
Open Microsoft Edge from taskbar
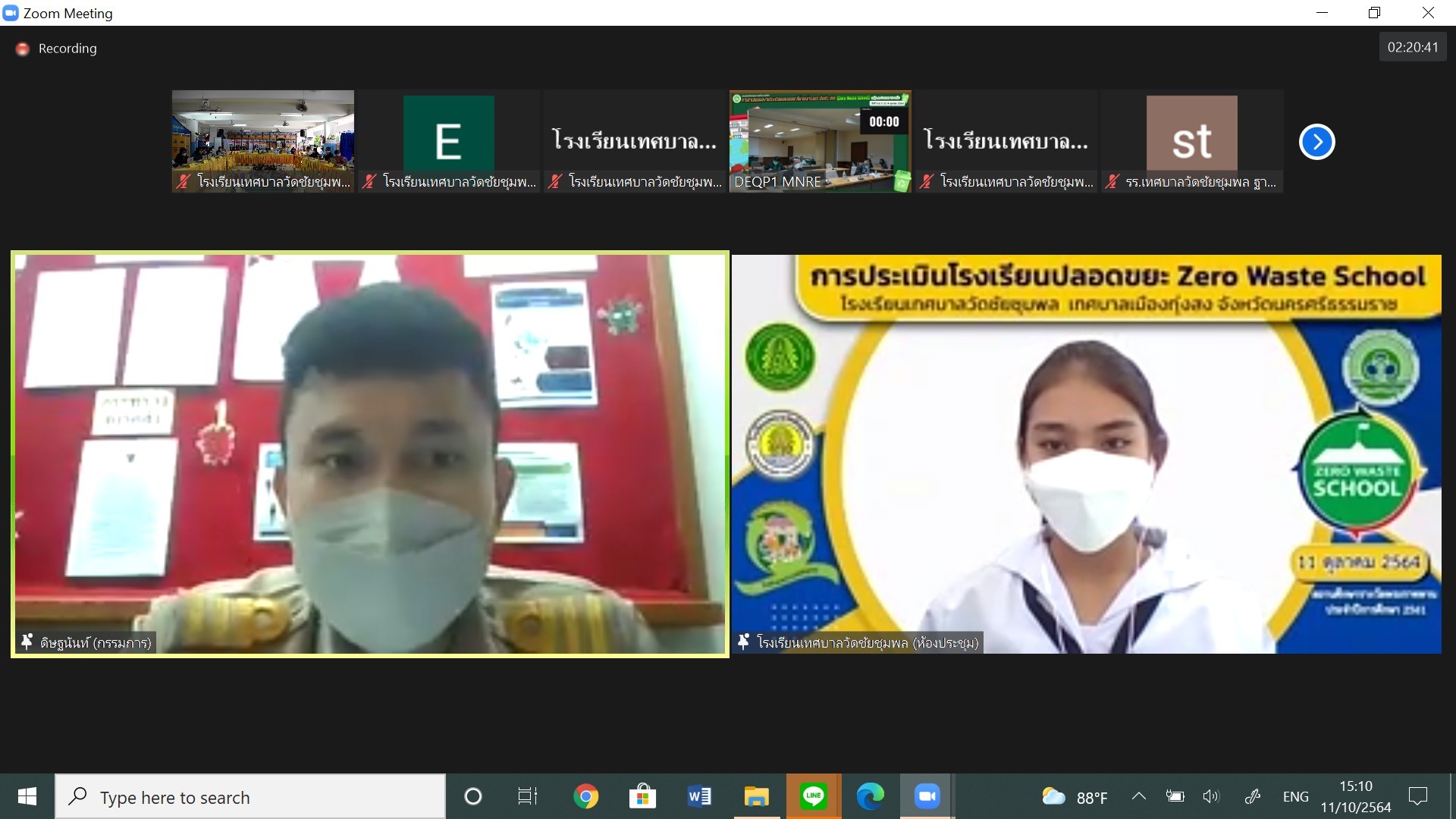pos(870,796)
